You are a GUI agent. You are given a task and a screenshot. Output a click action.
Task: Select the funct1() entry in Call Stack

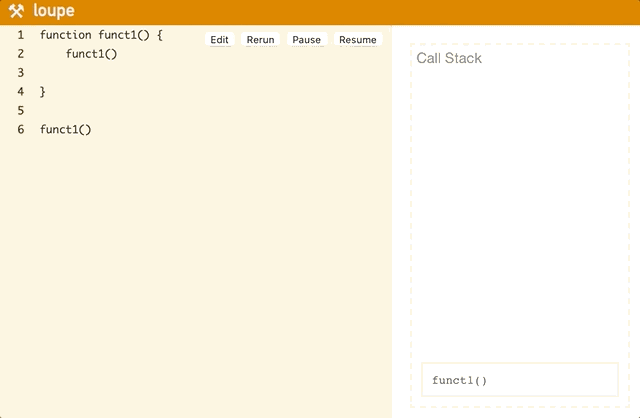[x=520, y=380]
